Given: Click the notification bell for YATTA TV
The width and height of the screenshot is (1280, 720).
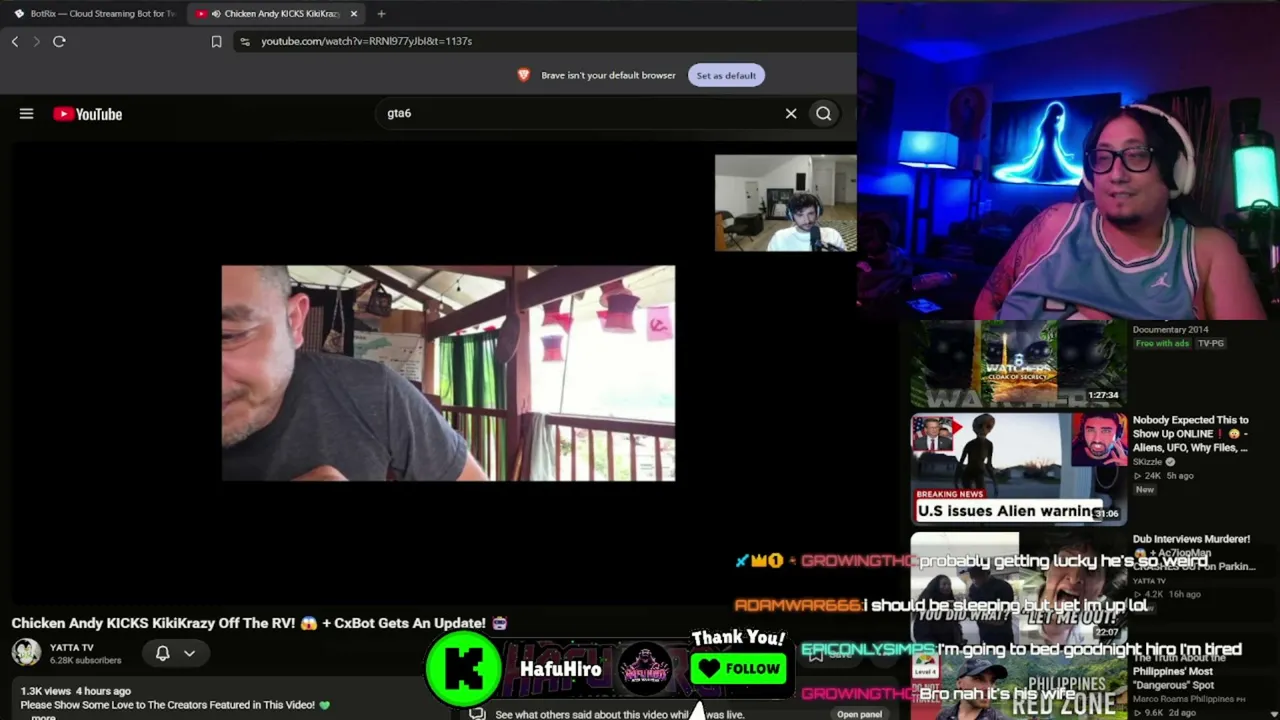Looking at the screenshot, I should pos(162,653).
